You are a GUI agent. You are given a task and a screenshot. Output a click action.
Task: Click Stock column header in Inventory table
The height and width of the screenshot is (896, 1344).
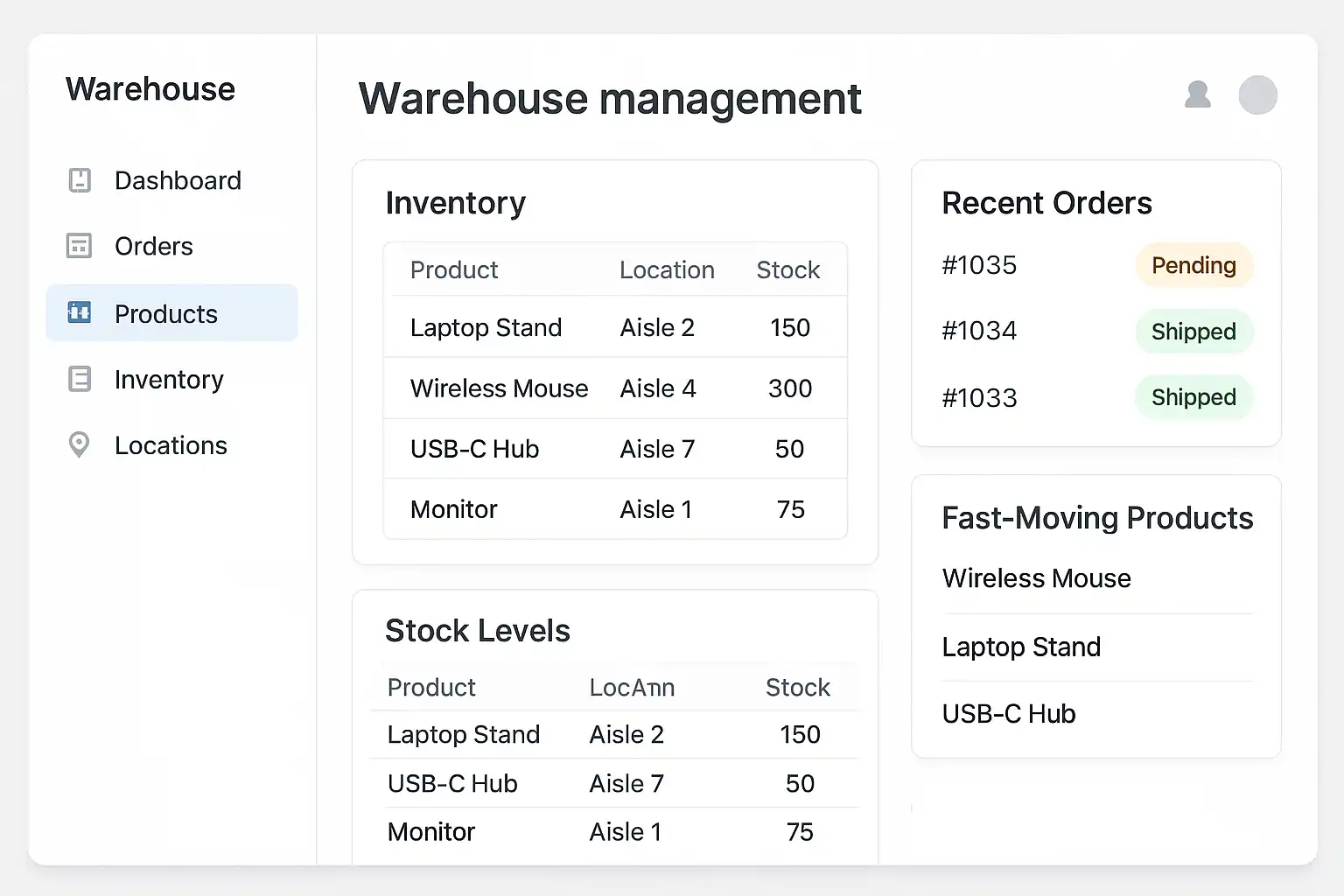pyautogui.click(x=787, y=269)
